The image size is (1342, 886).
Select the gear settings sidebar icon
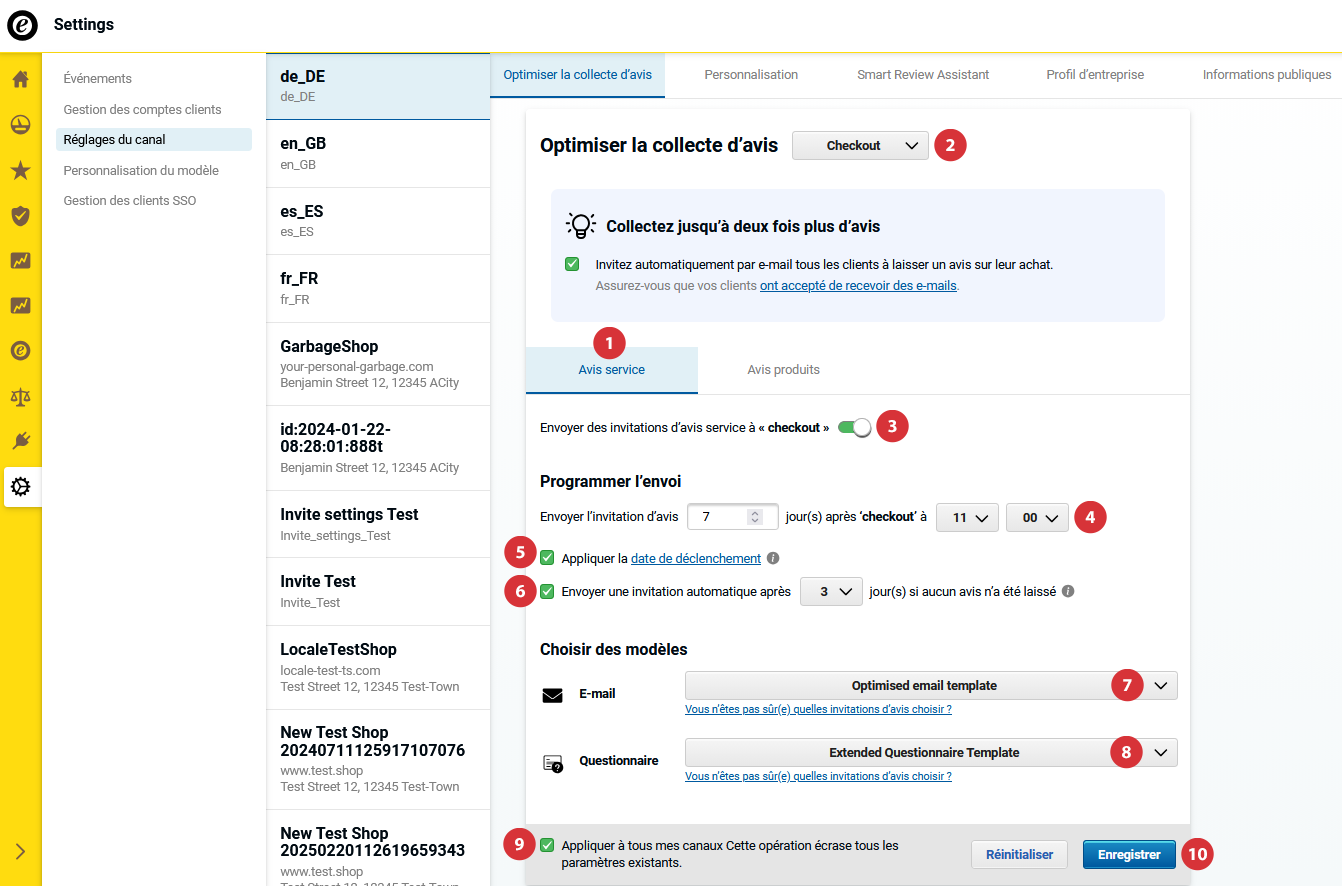(x=20, y=487)
